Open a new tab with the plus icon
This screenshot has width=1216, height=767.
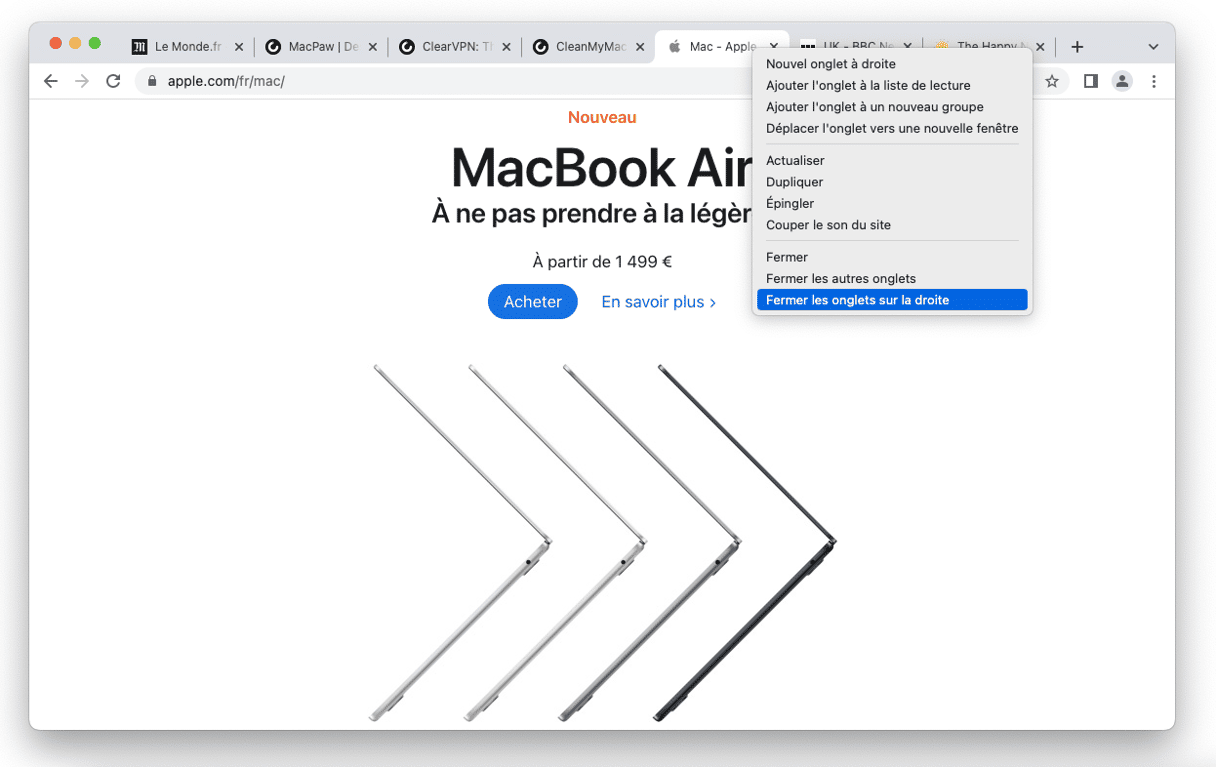(x=1077, y=47)
